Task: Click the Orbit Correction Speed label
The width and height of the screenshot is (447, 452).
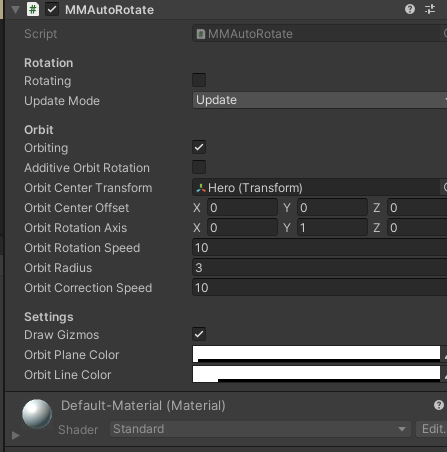Action: point(88,288)
